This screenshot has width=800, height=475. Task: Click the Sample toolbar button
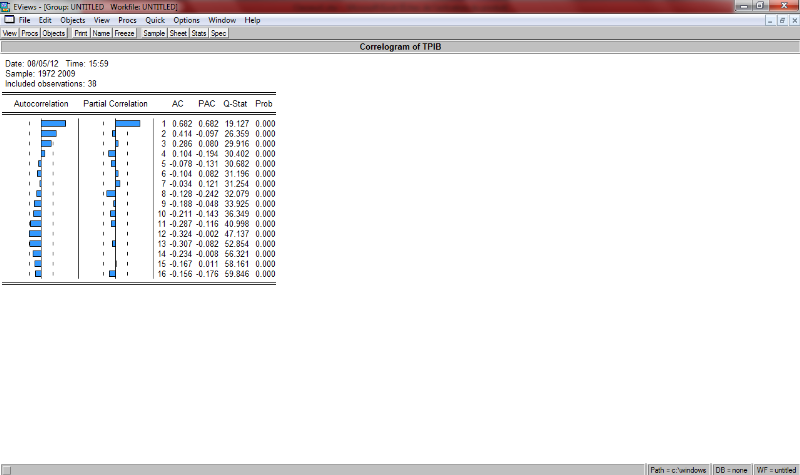[154, 33]
